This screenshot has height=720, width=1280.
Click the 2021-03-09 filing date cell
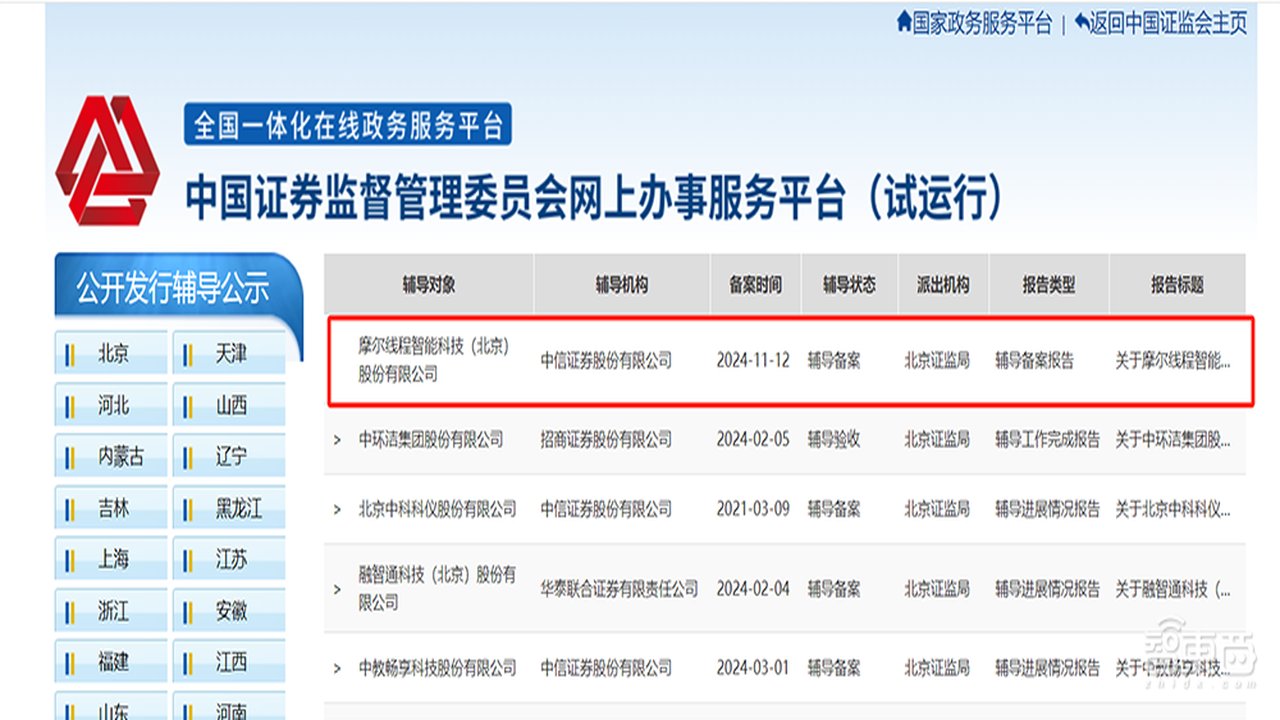[753, 509]
